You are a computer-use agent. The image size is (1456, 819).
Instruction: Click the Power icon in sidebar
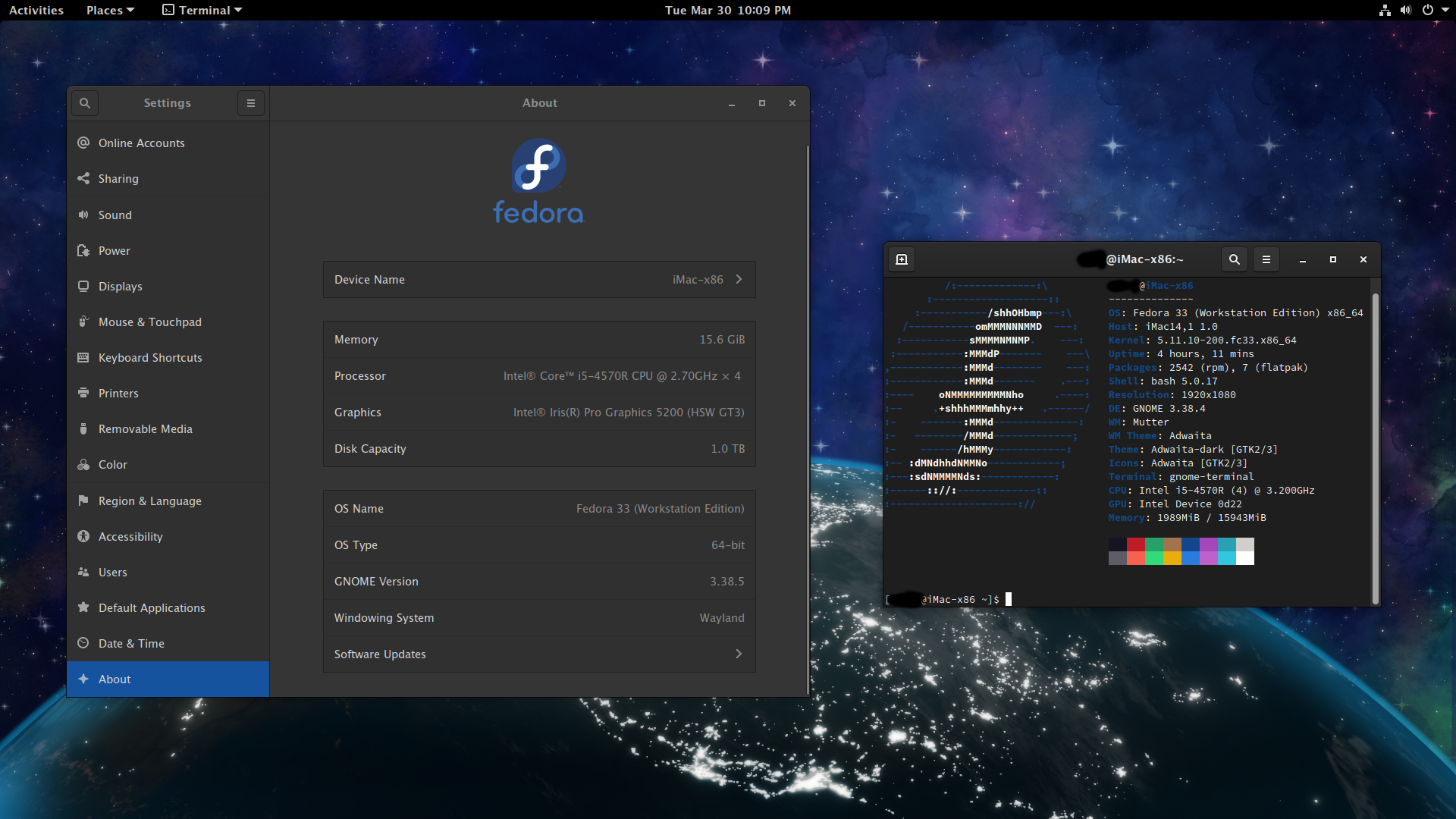tap(83, 250)
